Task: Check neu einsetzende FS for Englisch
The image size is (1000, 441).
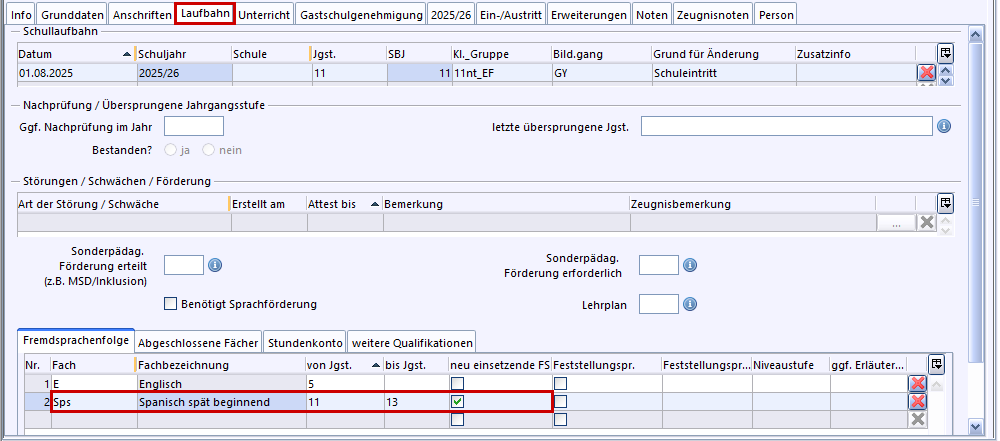Action: click(x=457, y=383)
